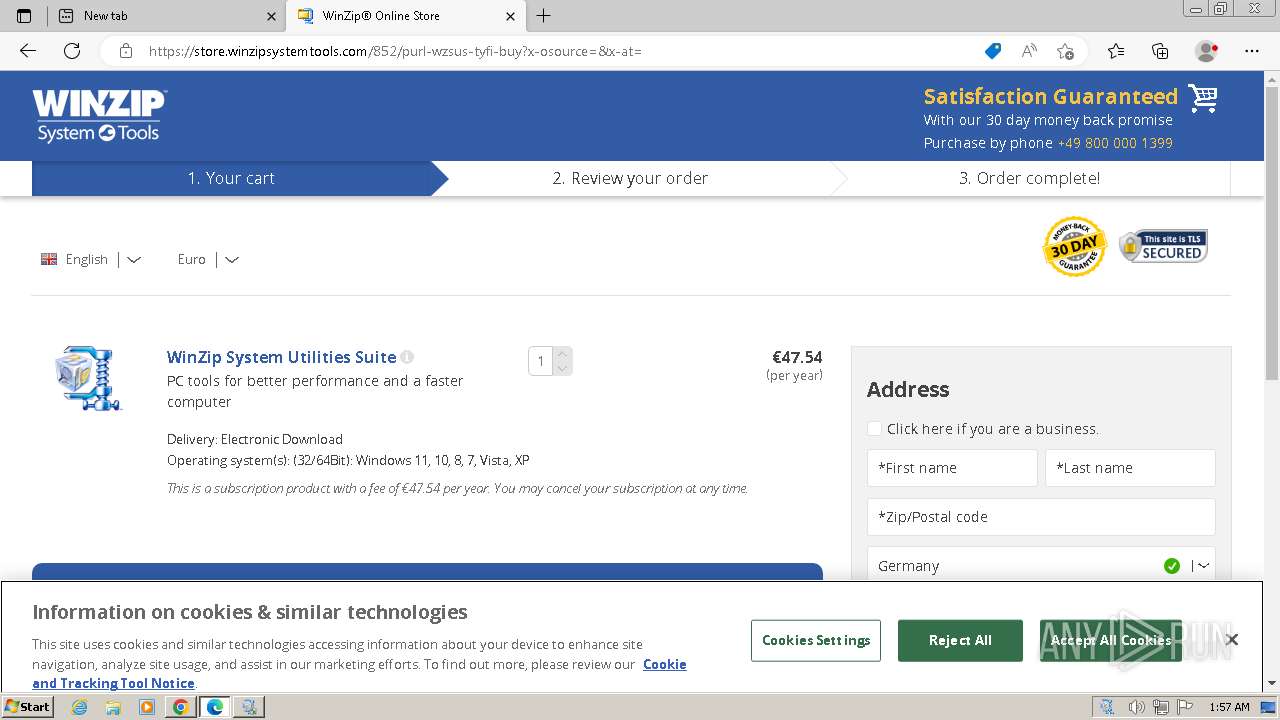
Task: Dismiss the cookie banner with the X
Action: [1232, 639]
